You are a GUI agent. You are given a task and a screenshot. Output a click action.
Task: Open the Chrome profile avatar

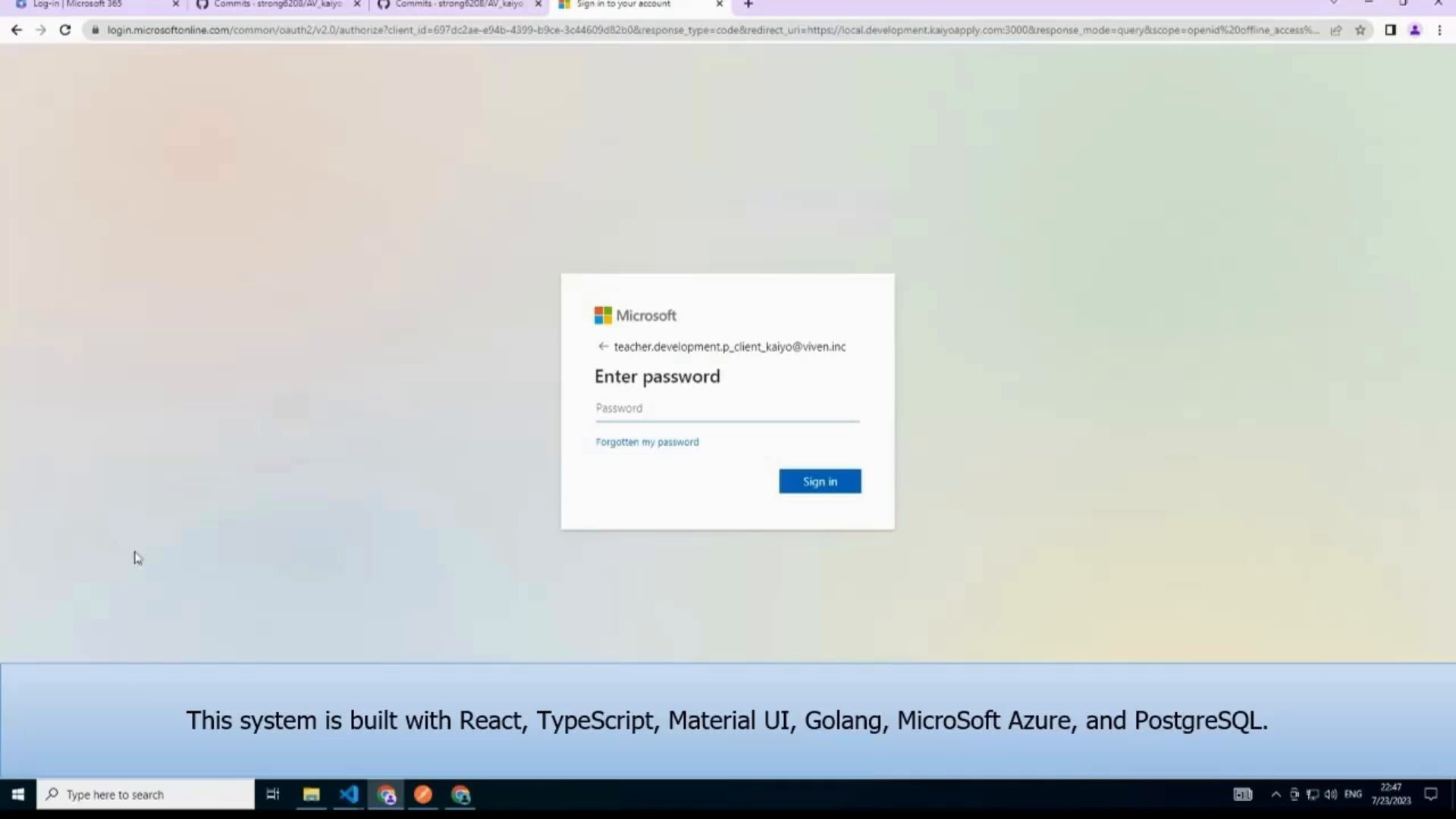(x=1415, y=30)
